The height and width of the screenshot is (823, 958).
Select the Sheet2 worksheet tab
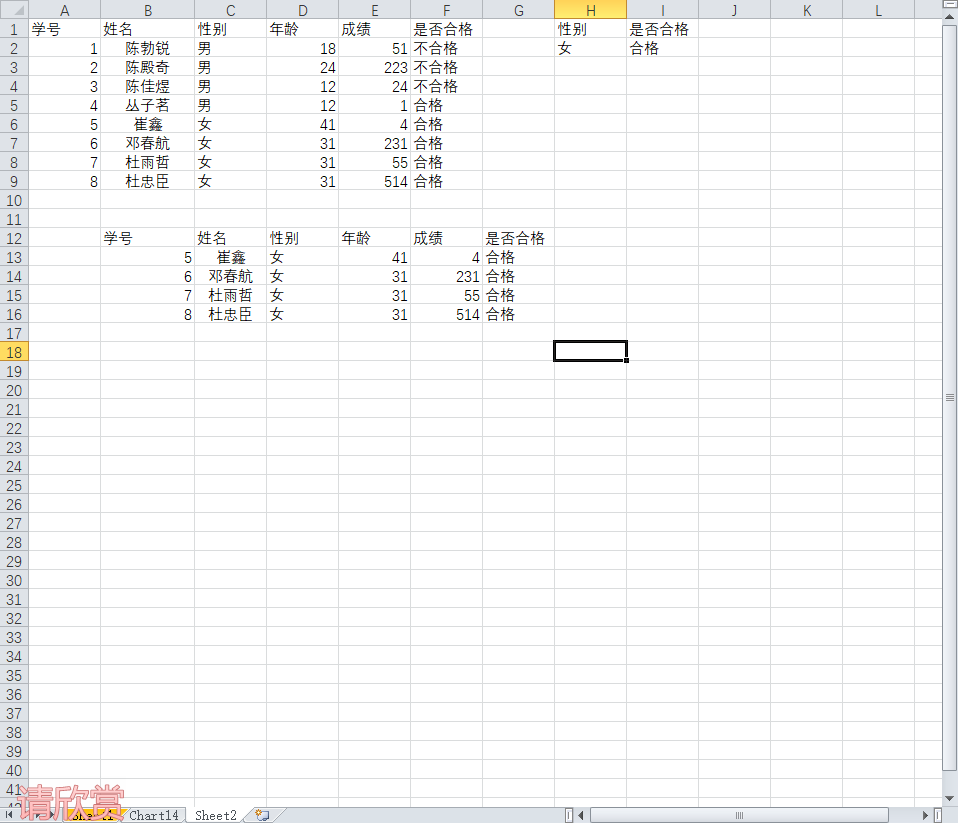pyautogui.click(x=216, y=815)
